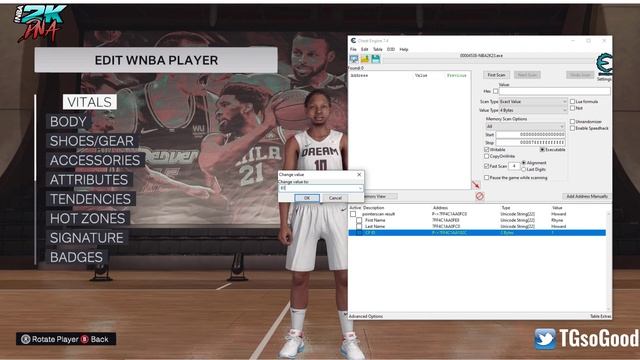Enable the Speedhack checkbox

572,128
